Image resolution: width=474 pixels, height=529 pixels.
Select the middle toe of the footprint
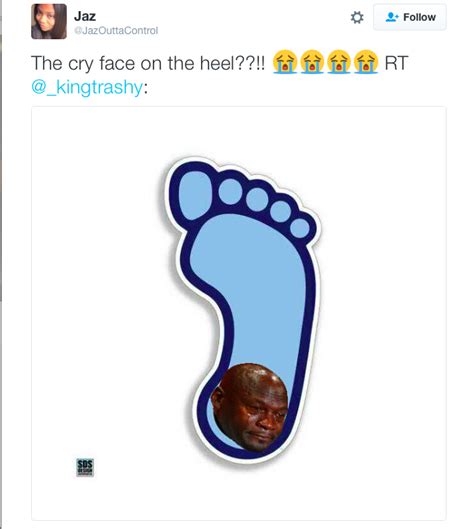tap(257, 200)
